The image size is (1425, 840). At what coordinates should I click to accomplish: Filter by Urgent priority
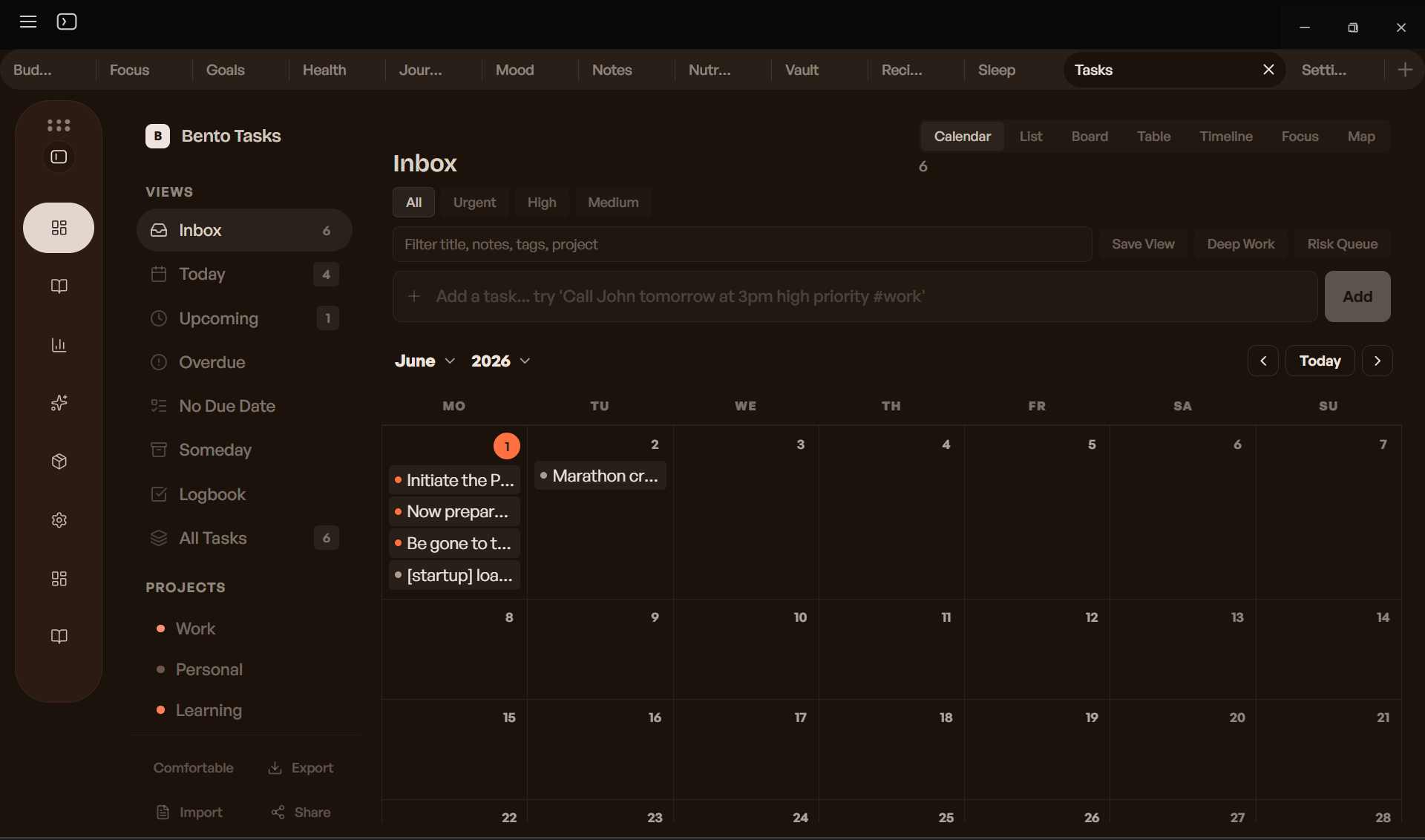pyautogui.click(x=474, y=203)
